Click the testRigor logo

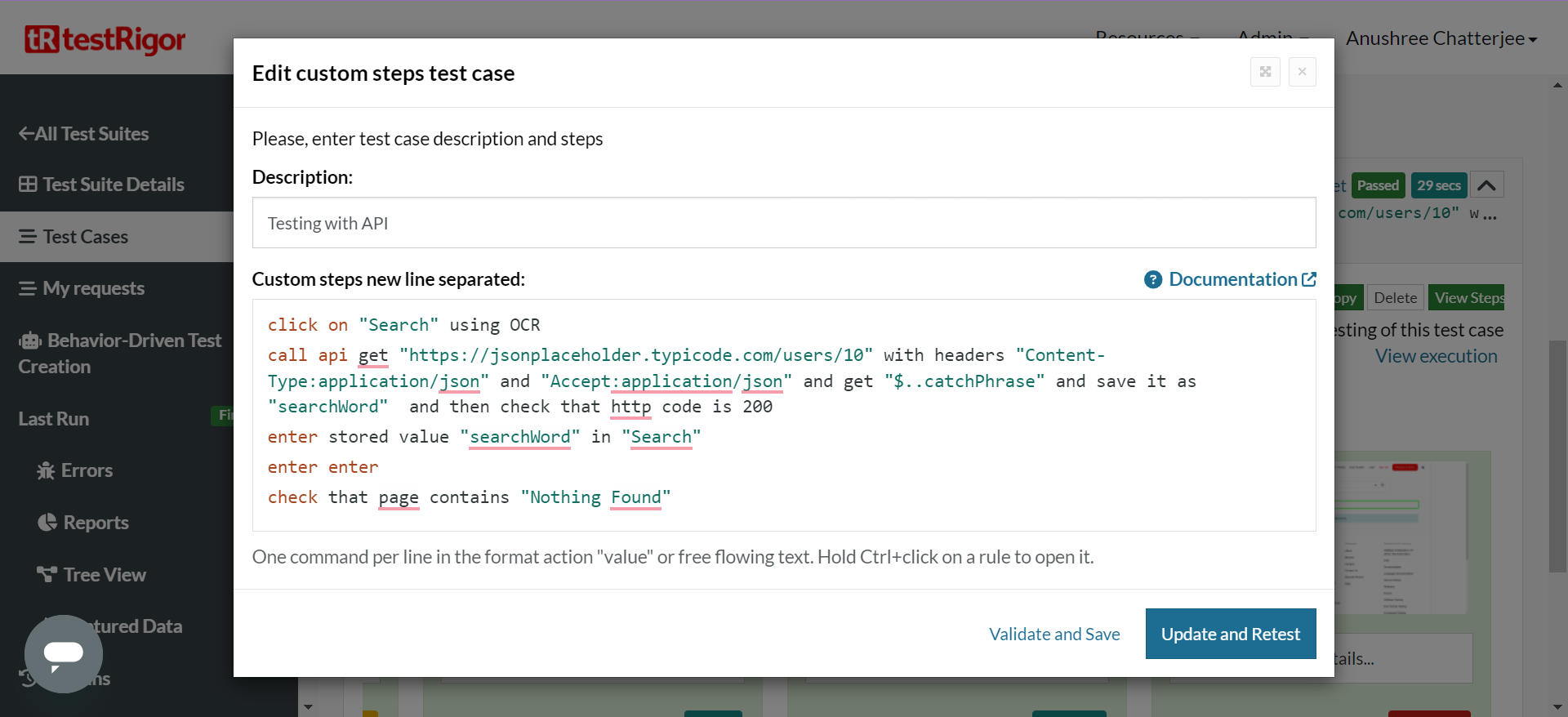tap(105, 39)
